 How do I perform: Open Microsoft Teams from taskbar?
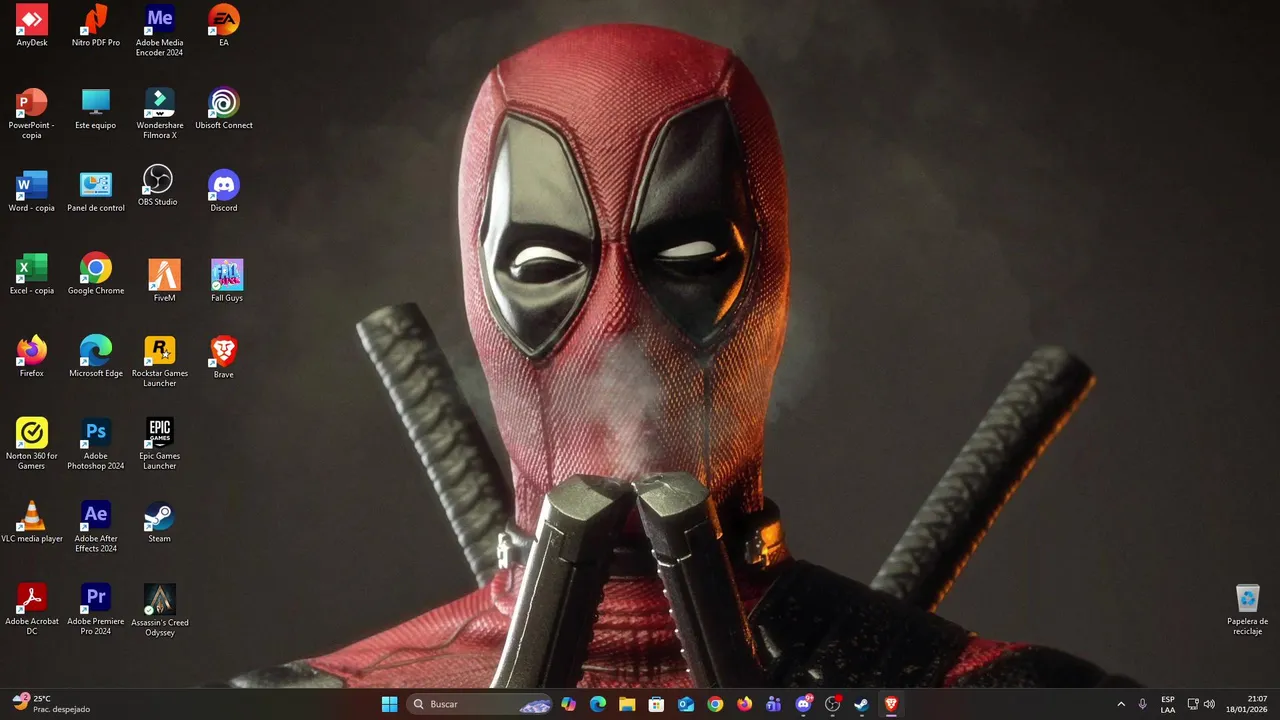click(773, 704)
